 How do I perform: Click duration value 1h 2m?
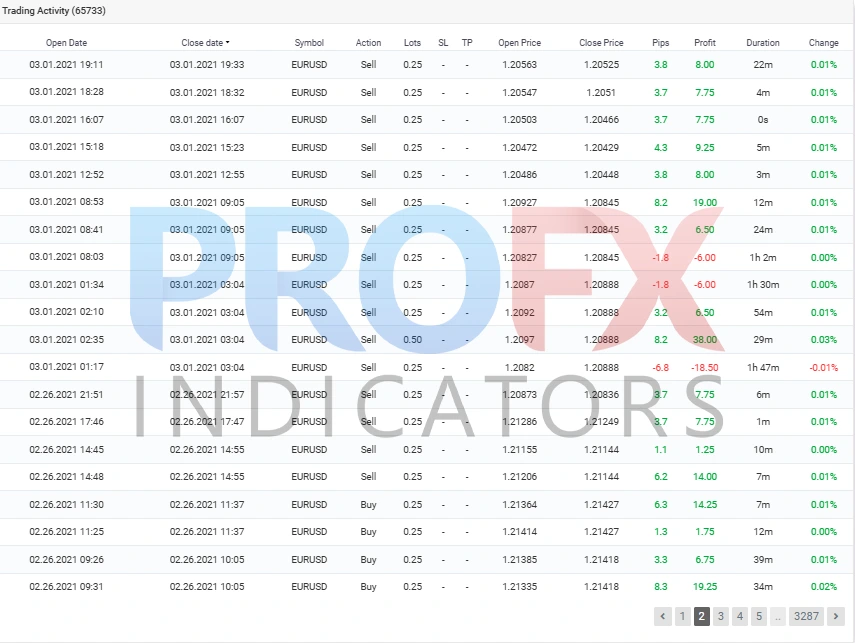[763, 257]
